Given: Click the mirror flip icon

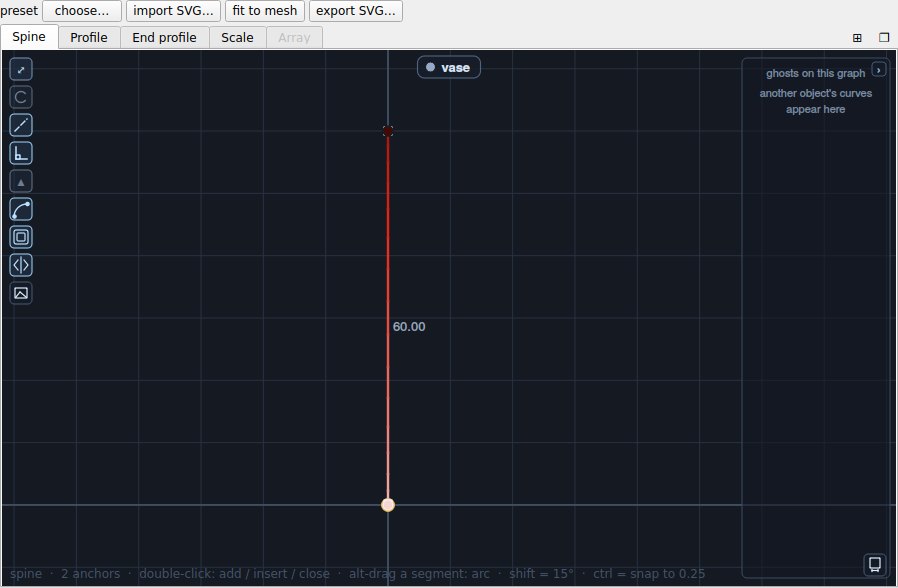Looking at the screenshot, I should tap(21, 265).
